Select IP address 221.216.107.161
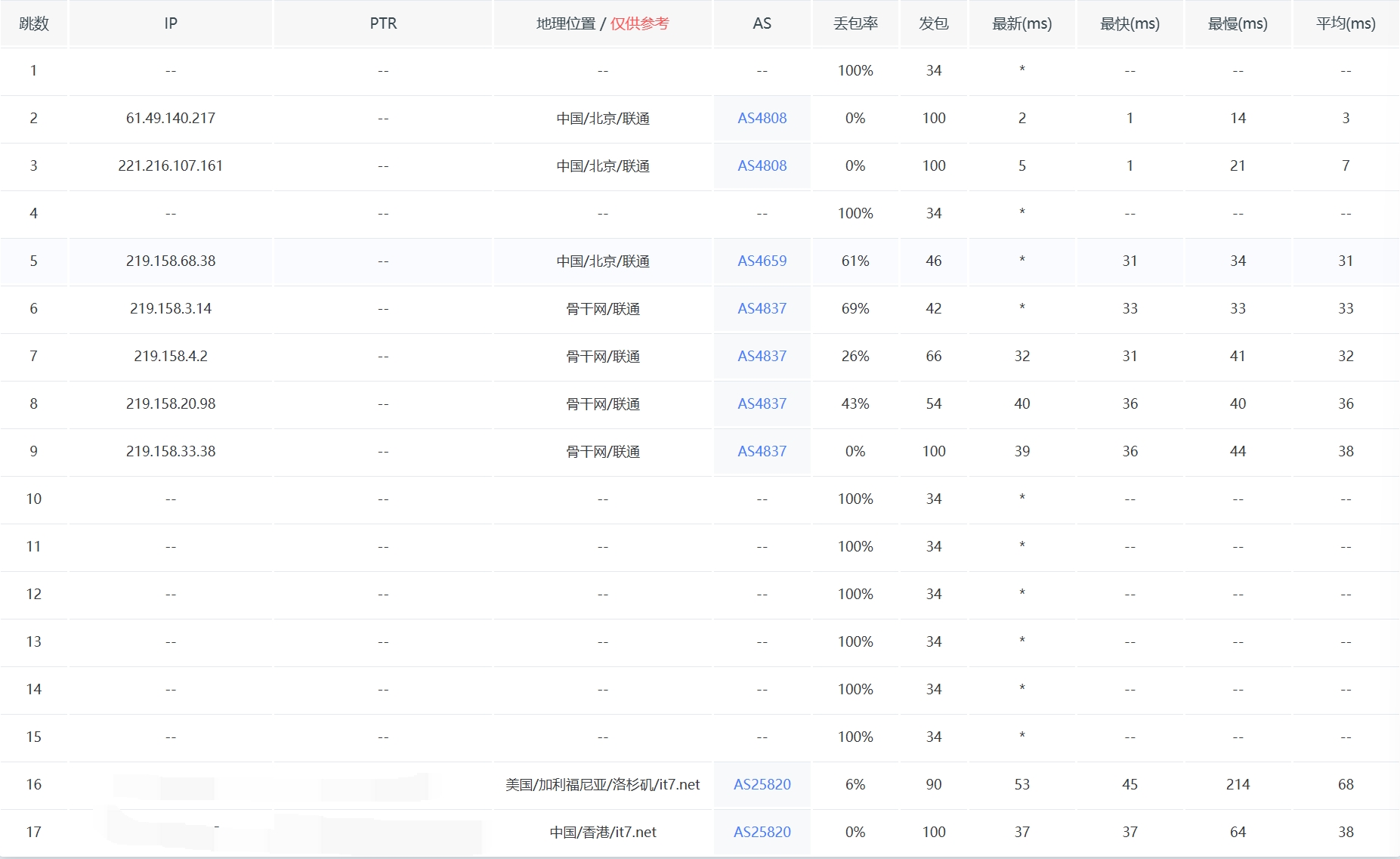The image size is (1400, 859). (171, 165)
